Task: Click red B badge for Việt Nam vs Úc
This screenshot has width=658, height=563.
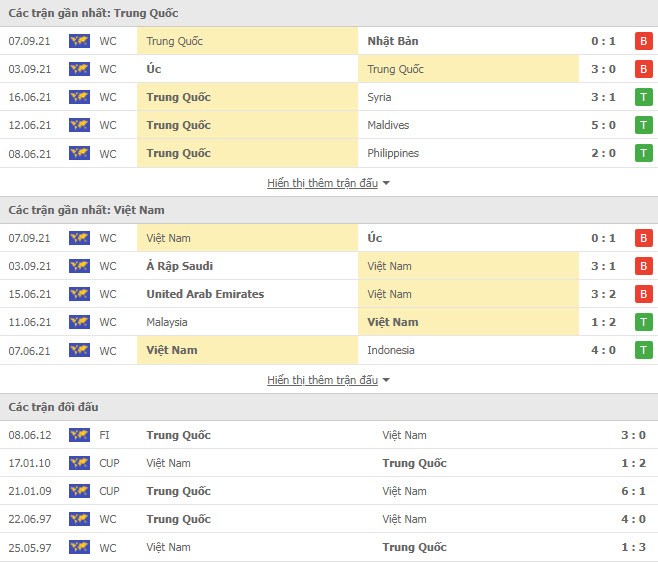Action: tap(643, 238)
